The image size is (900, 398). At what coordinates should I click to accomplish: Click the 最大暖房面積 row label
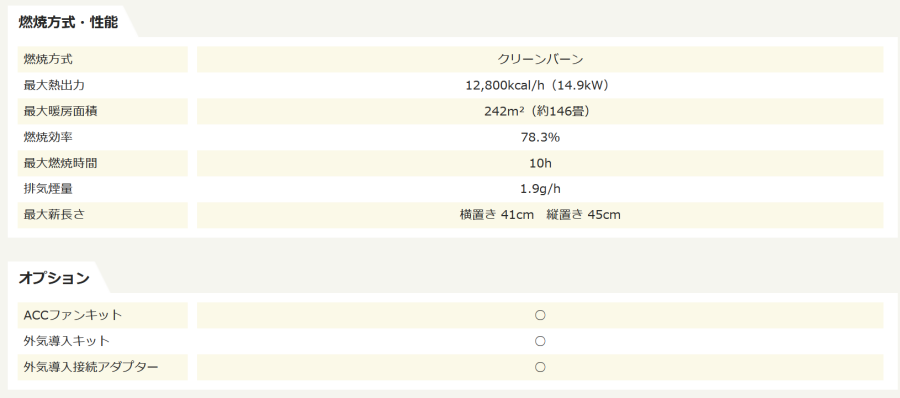click(x=103, y=111)
